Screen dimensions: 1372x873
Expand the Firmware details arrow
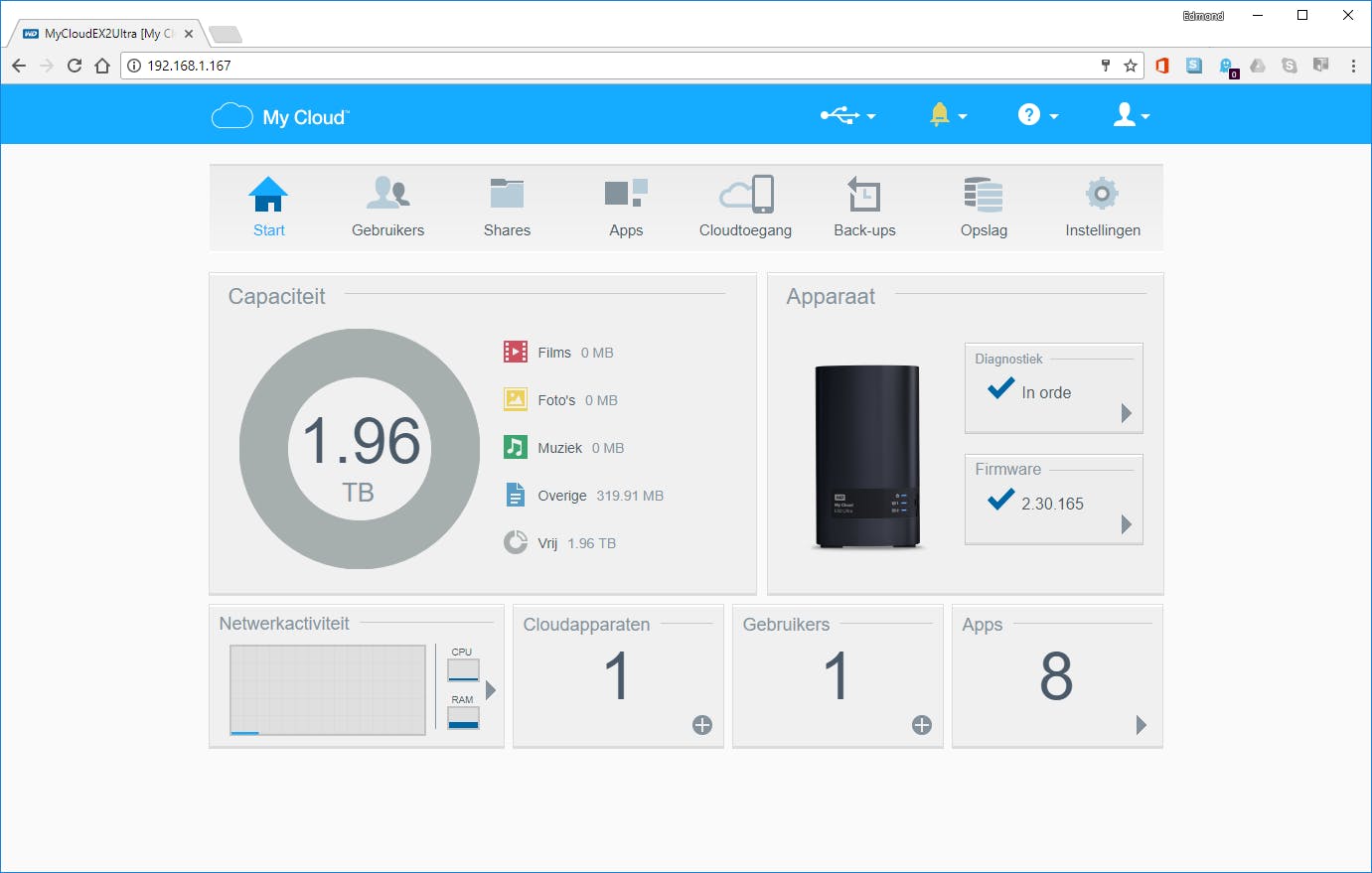(x=1127, y=524)
